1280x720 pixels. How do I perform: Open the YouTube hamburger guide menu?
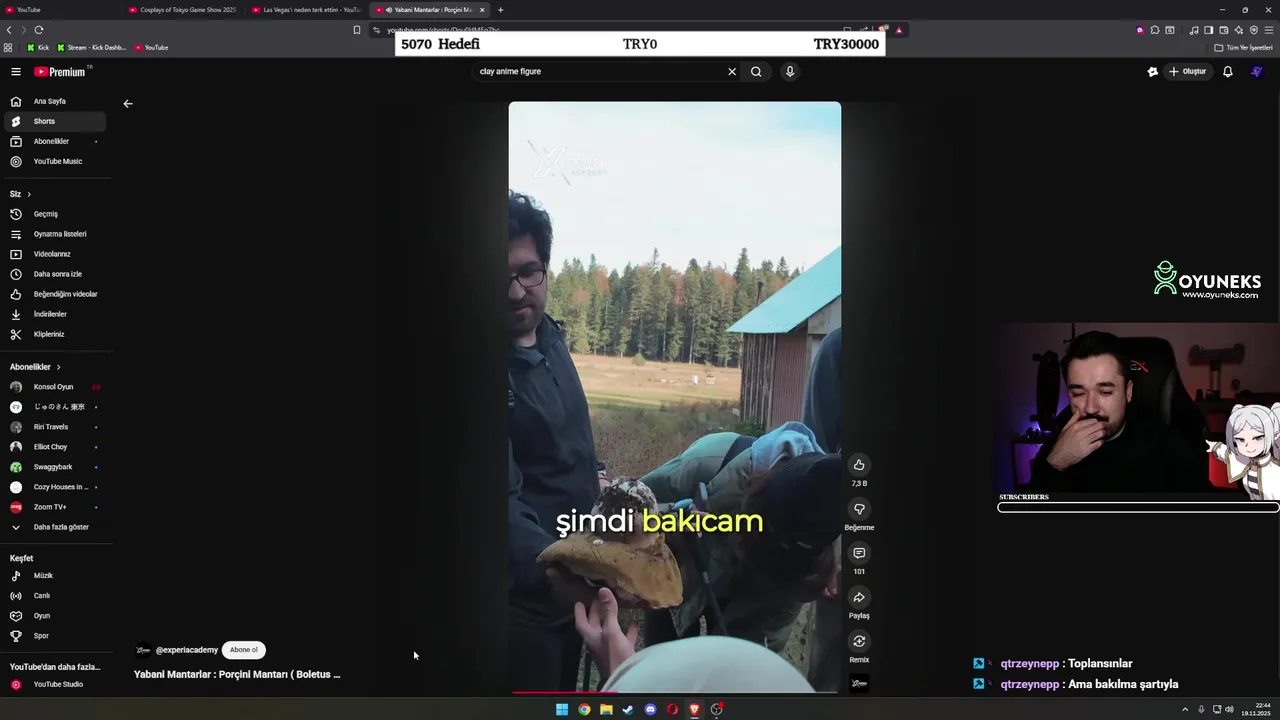[16, 72]
